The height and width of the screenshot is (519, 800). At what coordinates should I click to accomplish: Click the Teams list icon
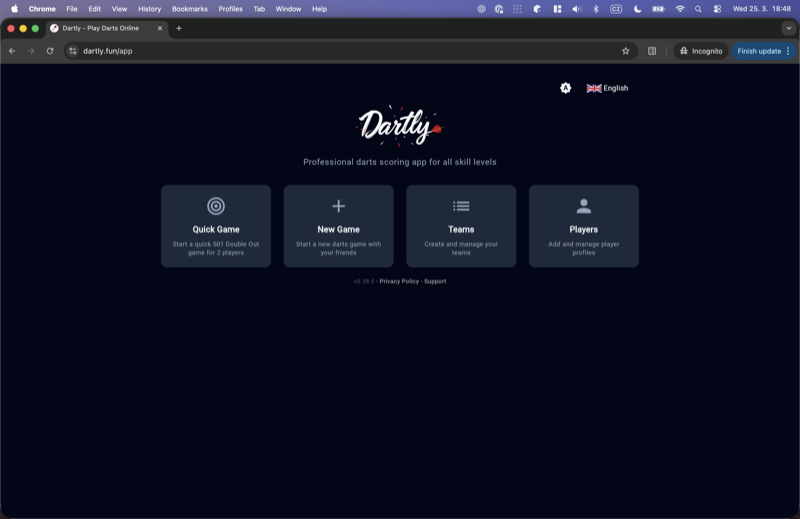pyautogui.click(x=461, y=206)
